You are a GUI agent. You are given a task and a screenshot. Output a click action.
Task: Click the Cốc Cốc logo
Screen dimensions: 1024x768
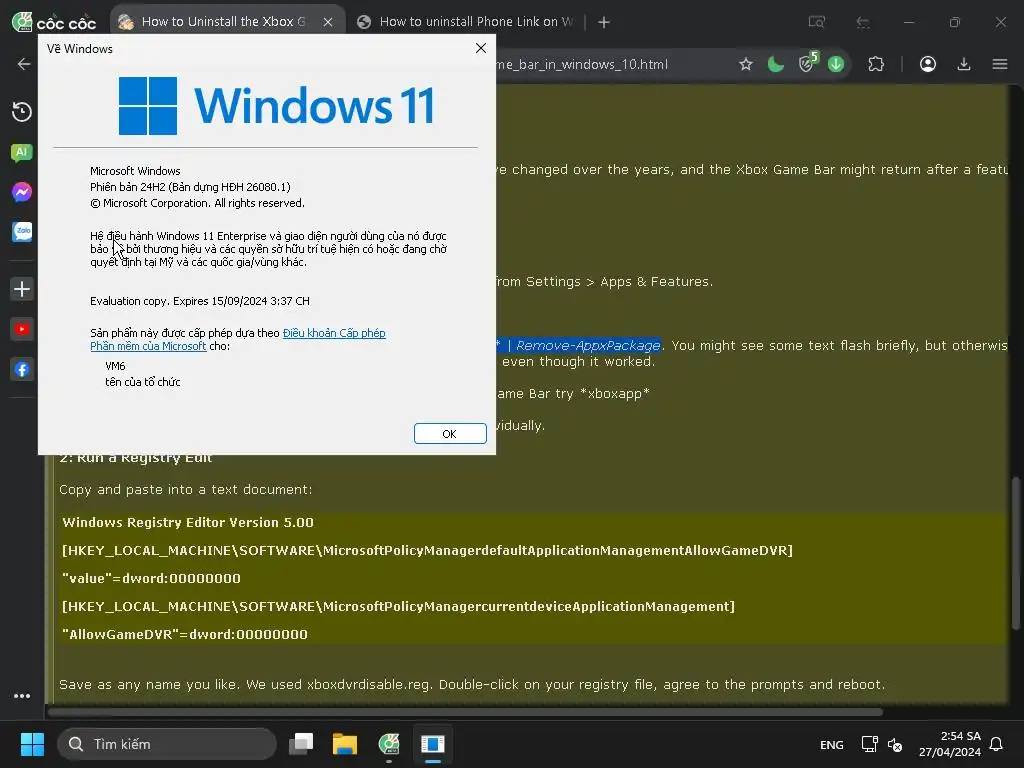point(54,22)
